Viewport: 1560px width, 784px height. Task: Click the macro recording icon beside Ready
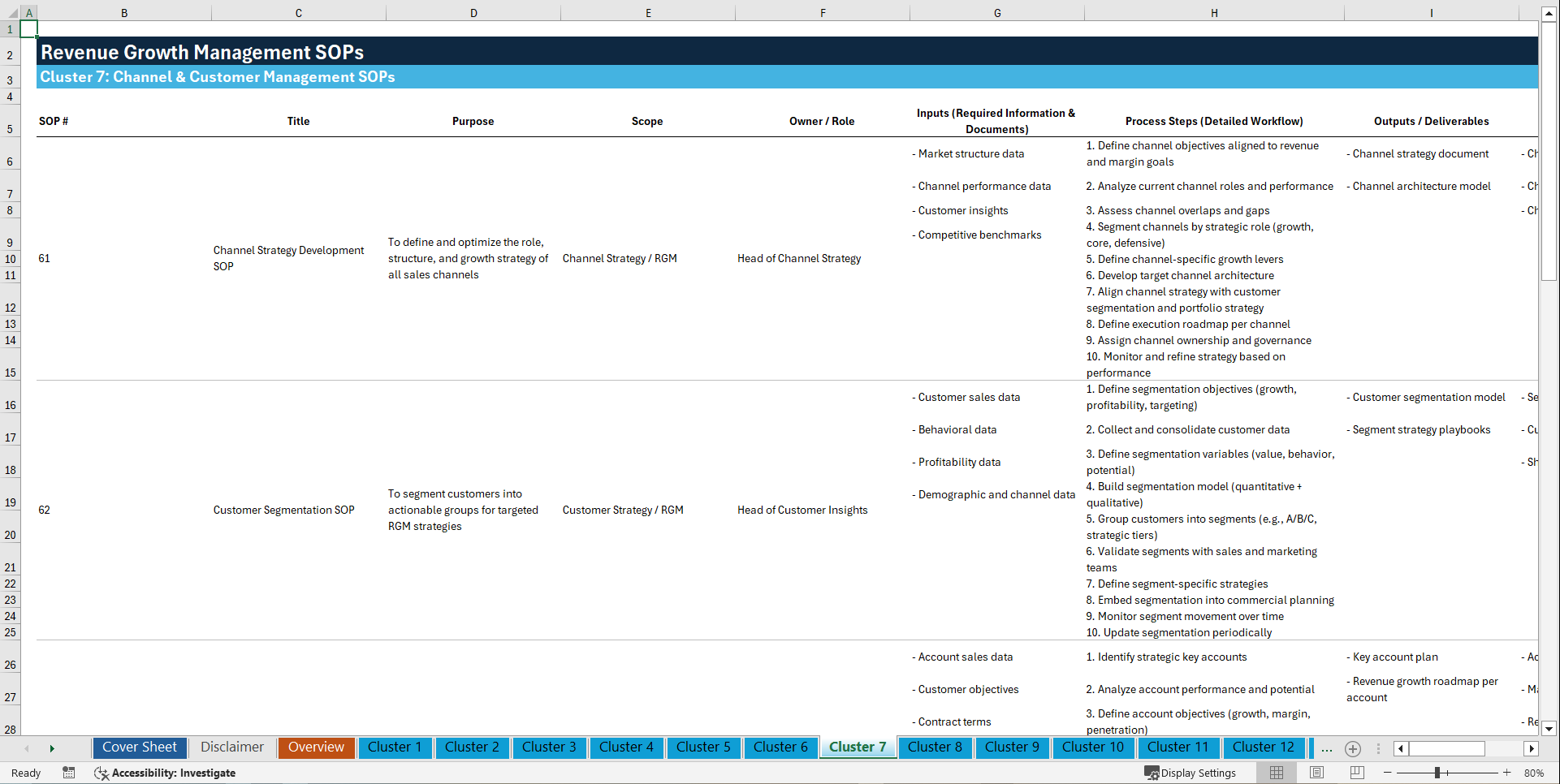click(x=69, y=773)
